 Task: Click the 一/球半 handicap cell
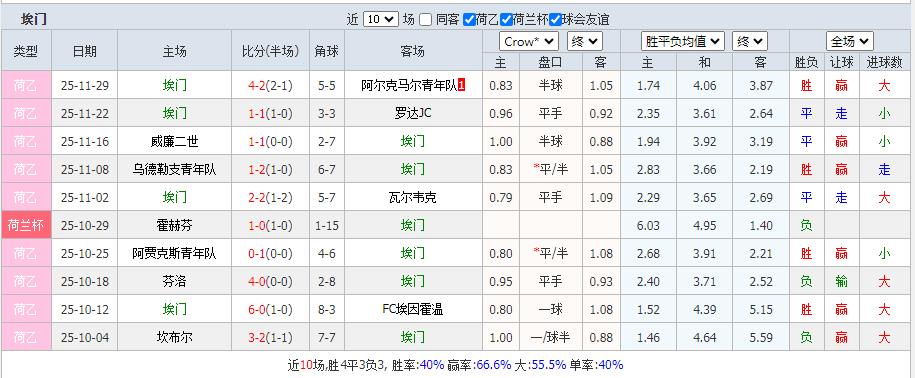coord(550,338)
